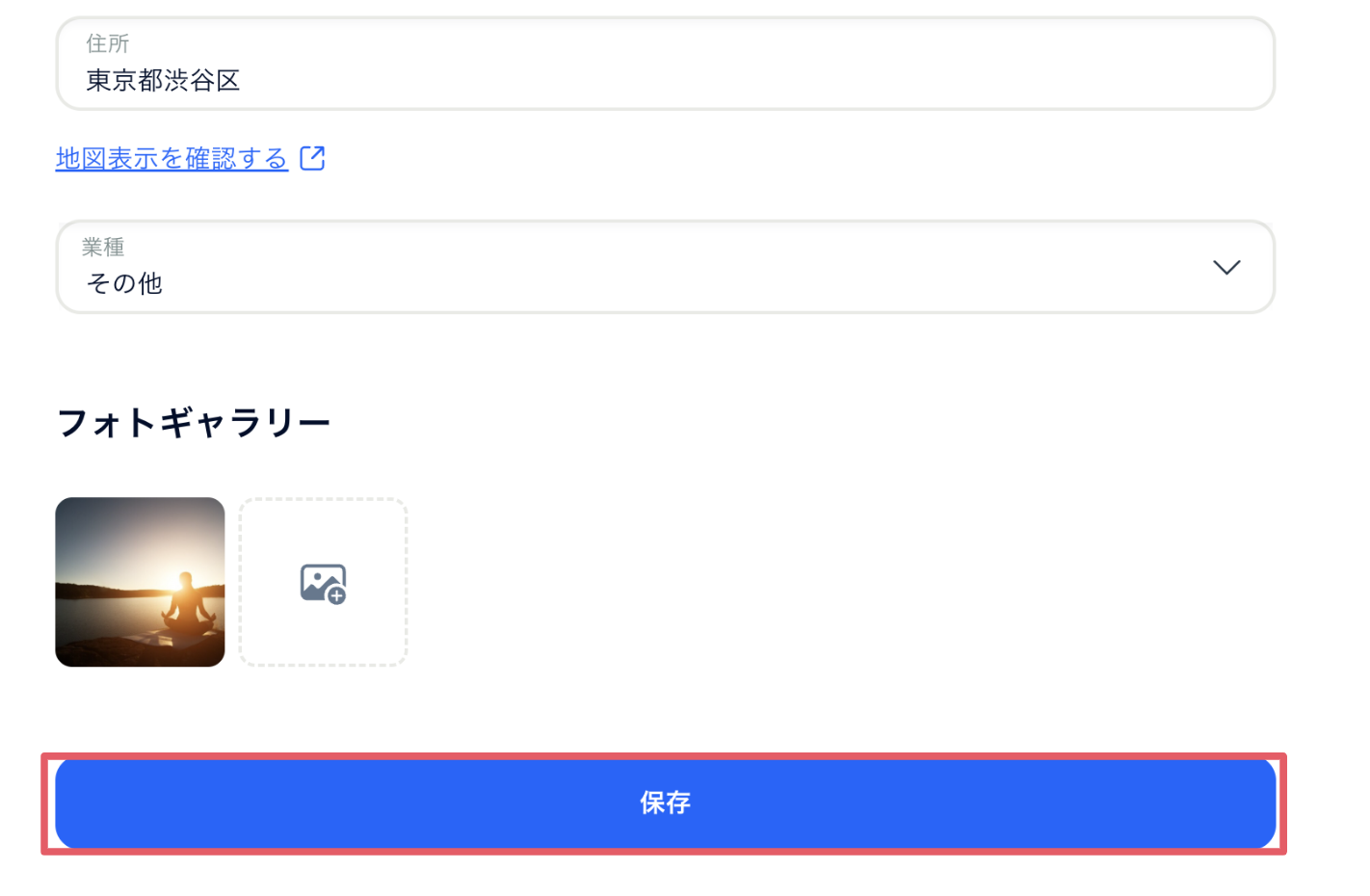Click the blue 保存 button
The height and width of the screenshot is (896, 1370).
(666, 804)
